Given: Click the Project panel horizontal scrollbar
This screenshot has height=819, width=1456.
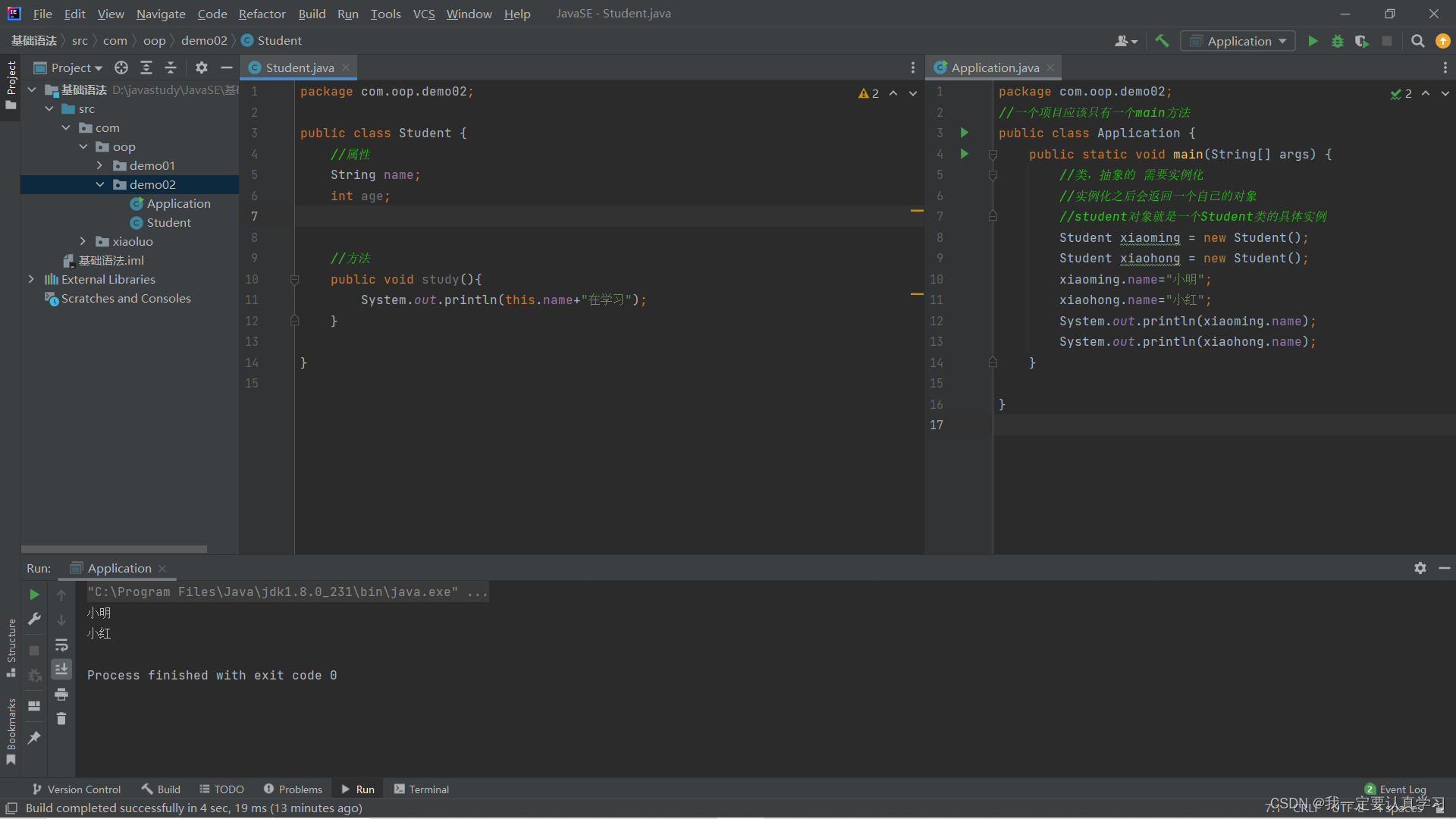Looking at the screenshot, I should 114,549.
